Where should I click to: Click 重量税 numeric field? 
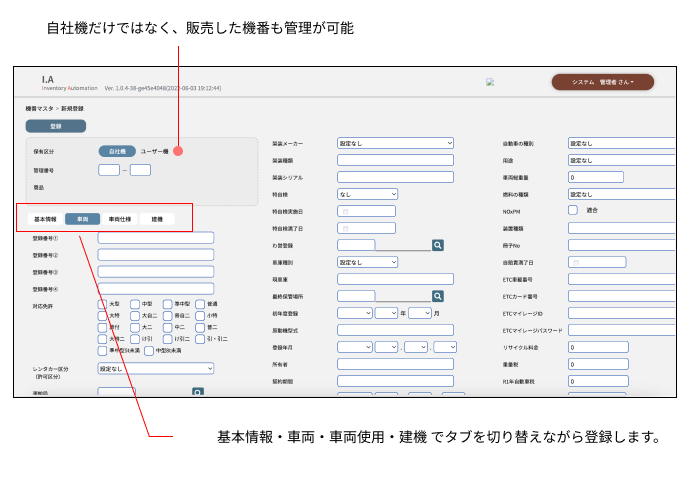point(598,364)
